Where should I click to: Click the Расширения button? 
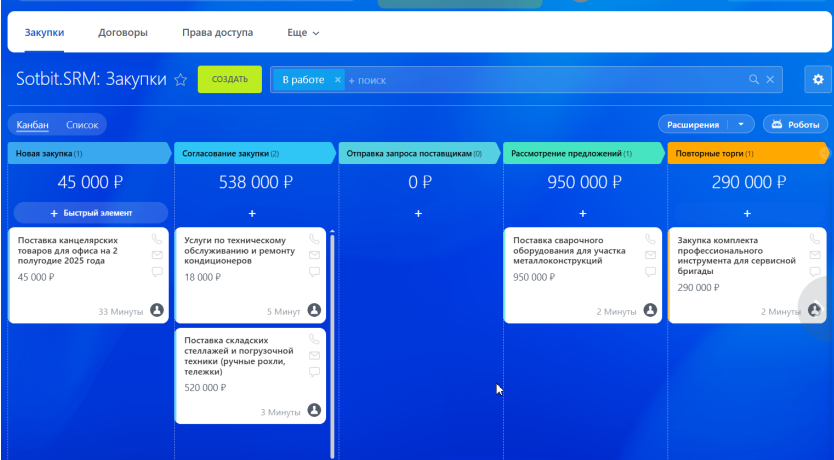tap(693, 124)
